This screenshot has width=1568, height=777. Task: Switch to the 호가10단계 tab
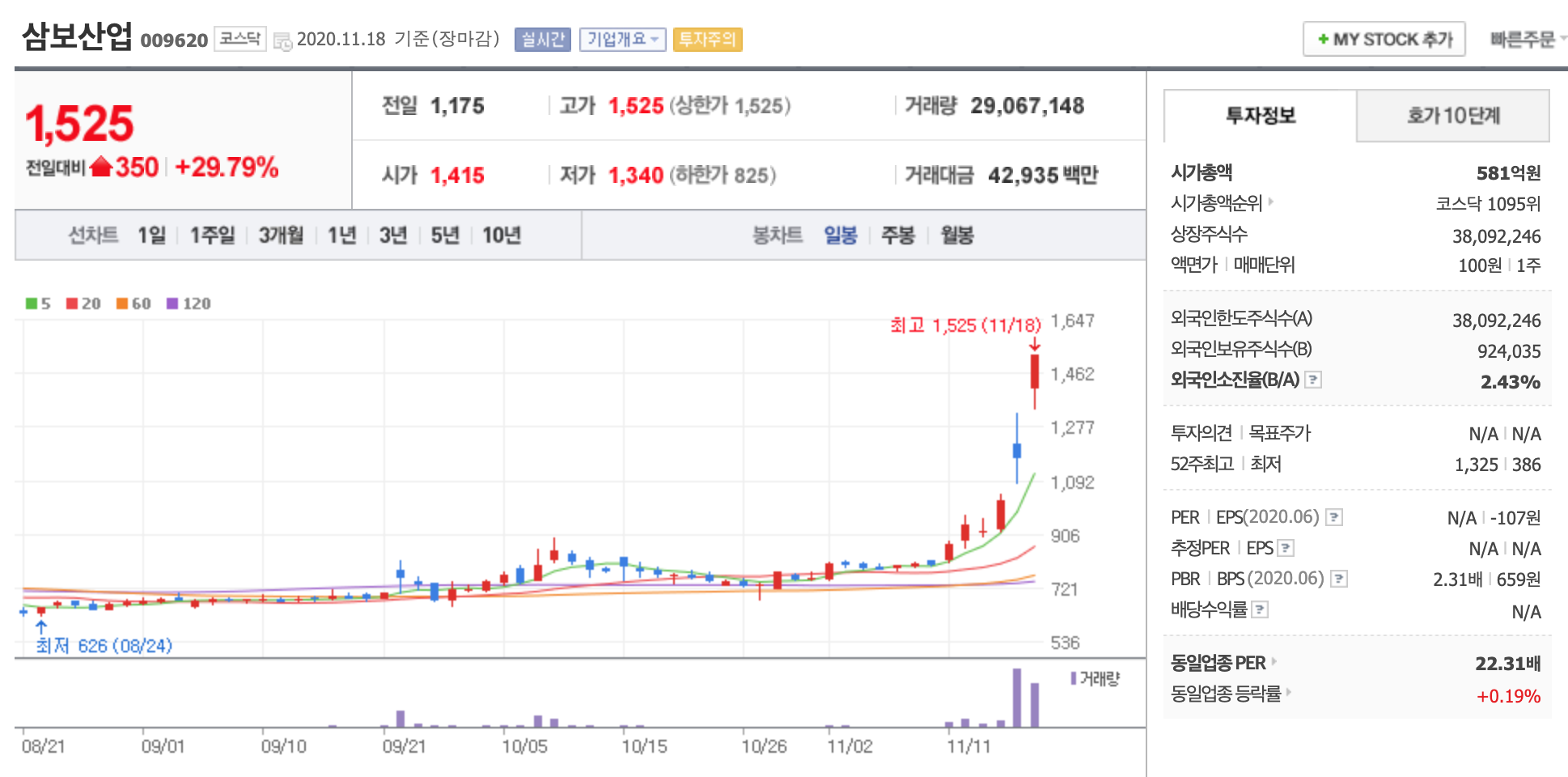click(1453, 116)
